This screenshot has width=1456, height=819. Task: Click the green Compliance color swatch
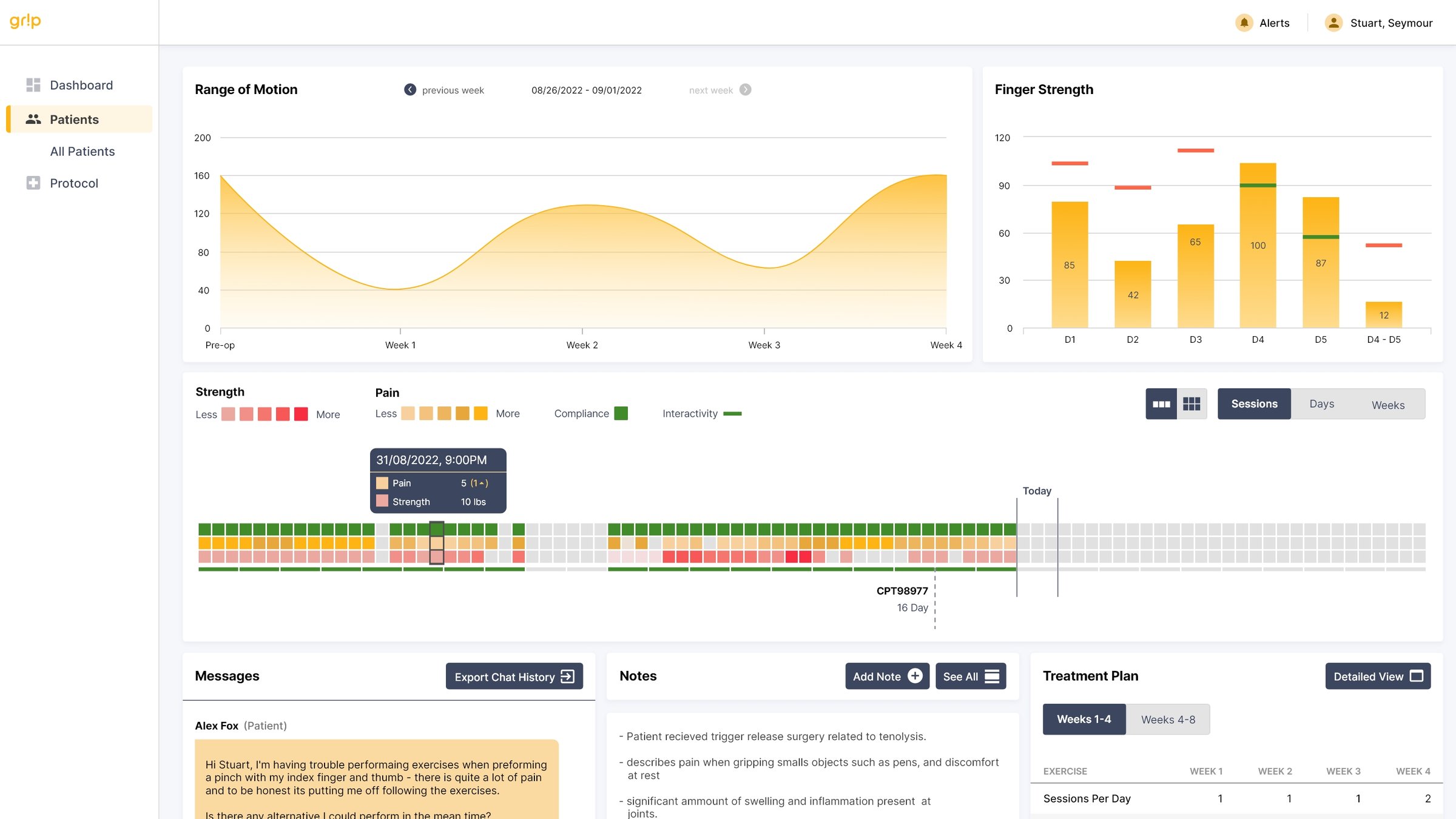point(621,413)
